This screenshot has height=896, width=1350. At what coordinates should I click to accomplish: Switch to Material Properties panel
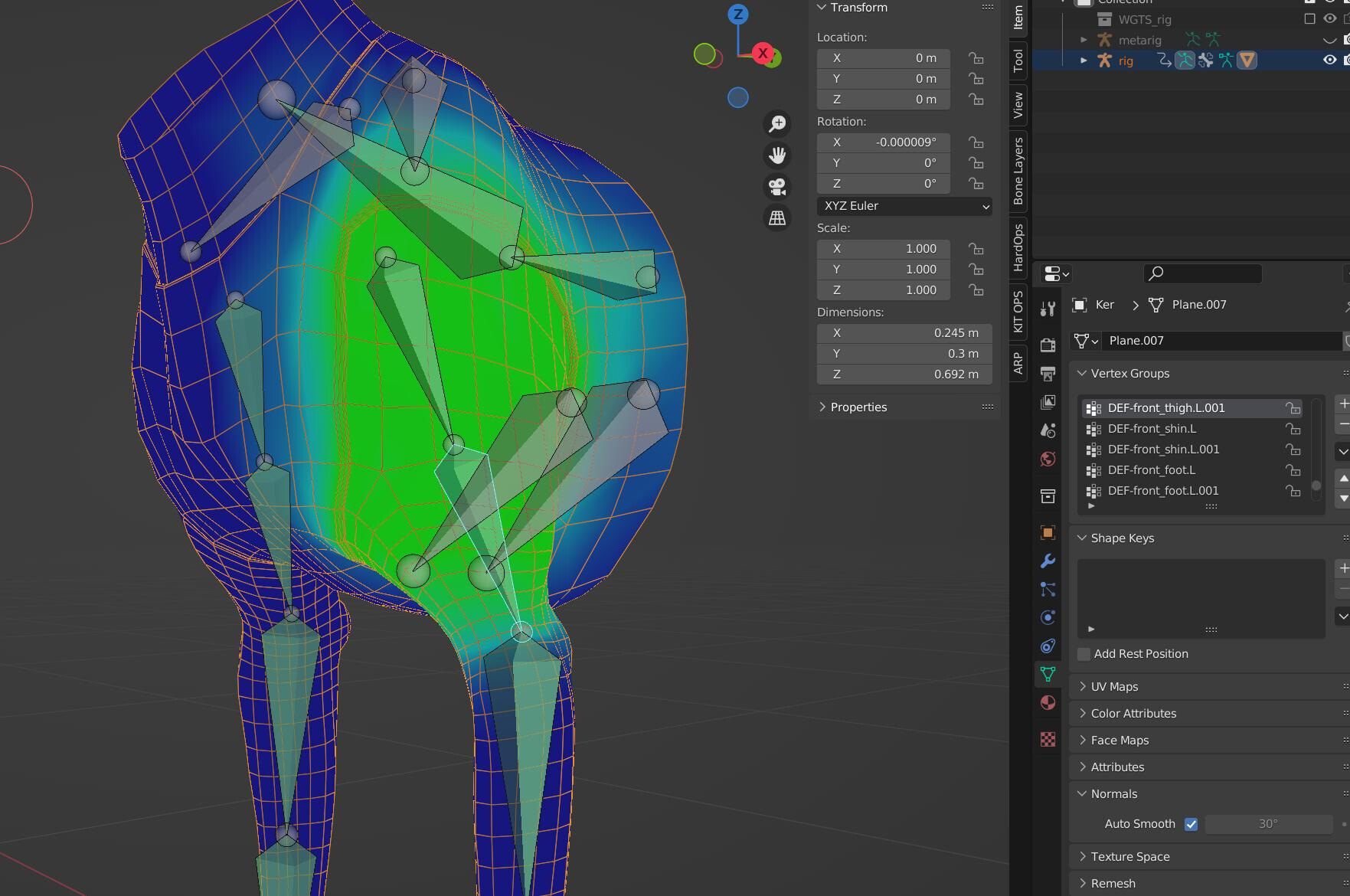[1048, 702]
